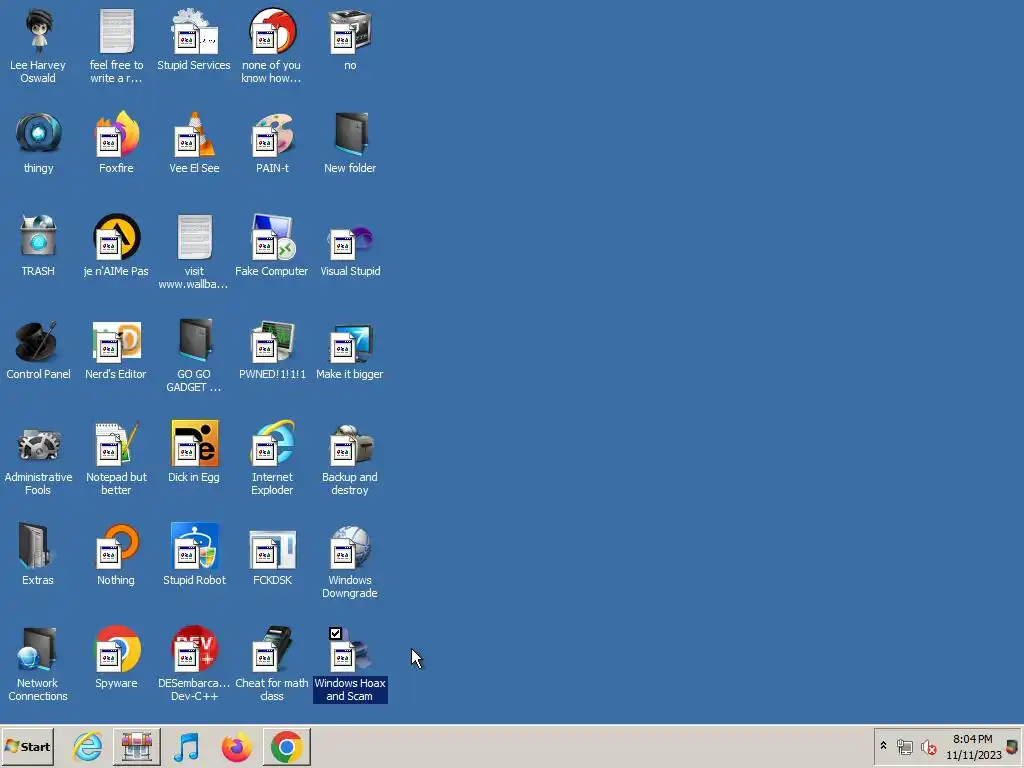Click the network tray icon

point(904,746)
